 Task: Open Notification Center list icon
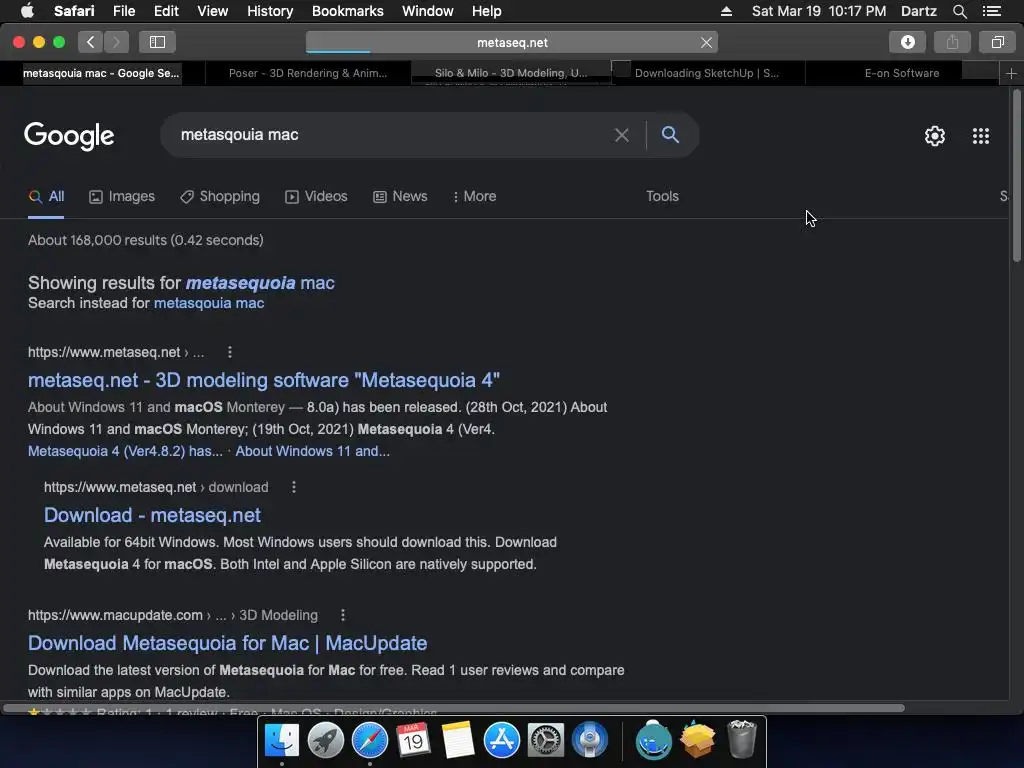pos(991,11)
